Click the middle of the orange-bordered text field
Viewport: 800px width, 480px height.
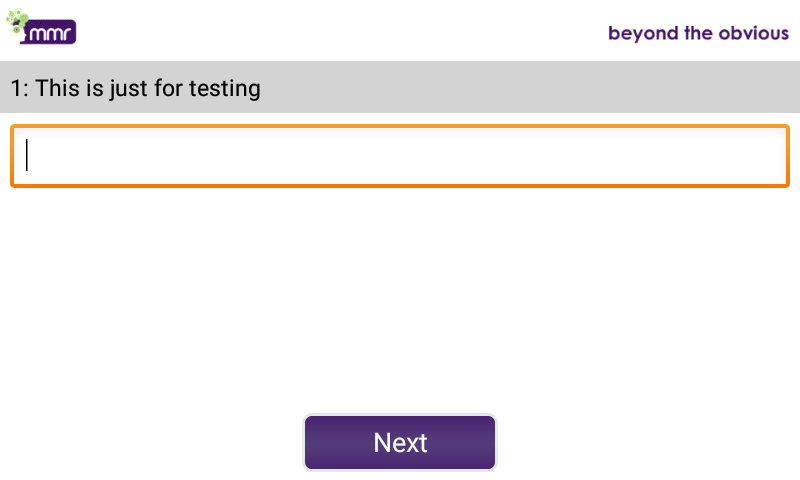(x=400, y=156)
